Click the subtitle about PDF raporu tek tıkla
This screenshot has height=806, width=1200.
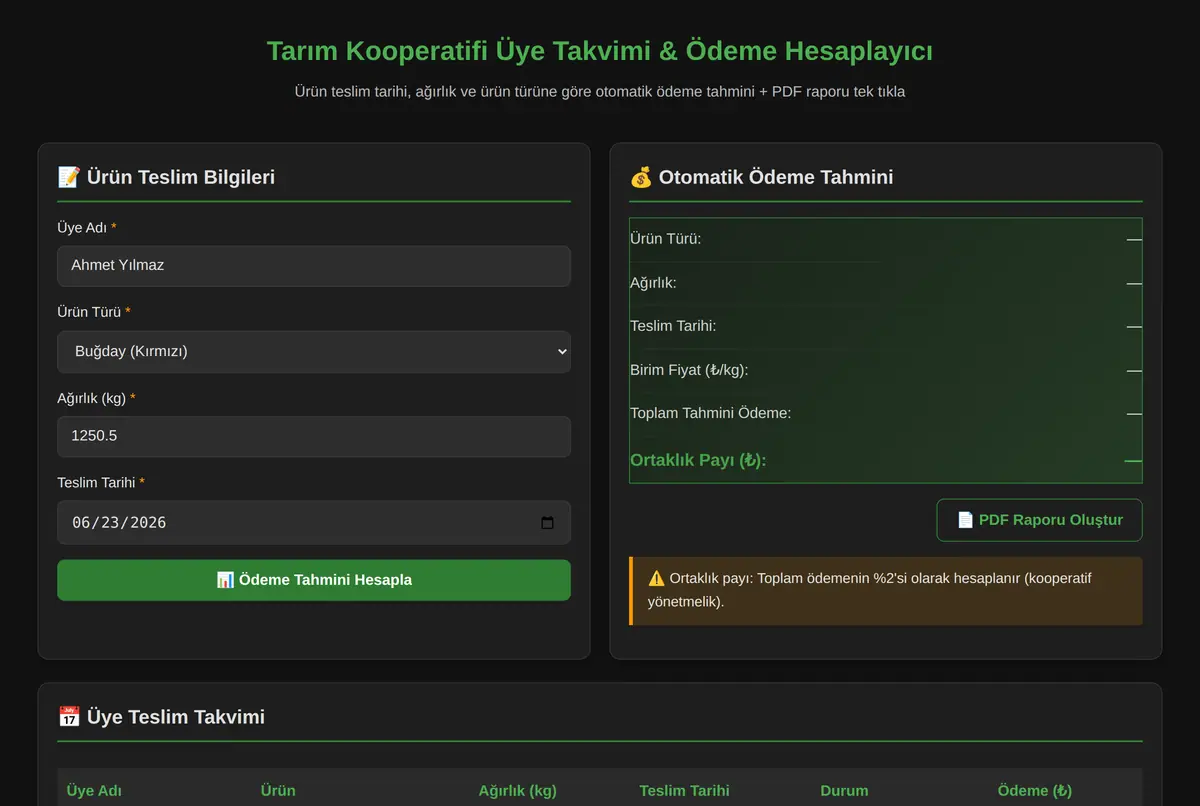point(600,91)
